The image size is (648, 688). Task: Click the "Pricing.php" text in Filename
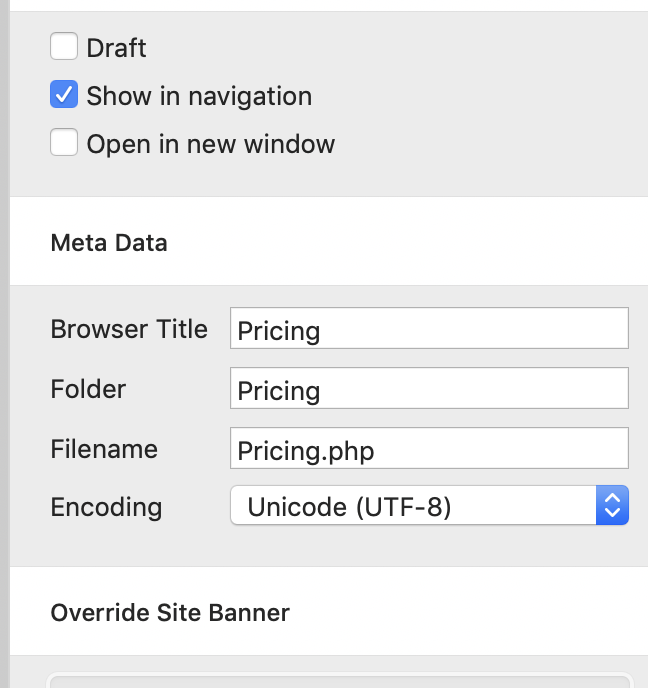[x=305, y=450]
